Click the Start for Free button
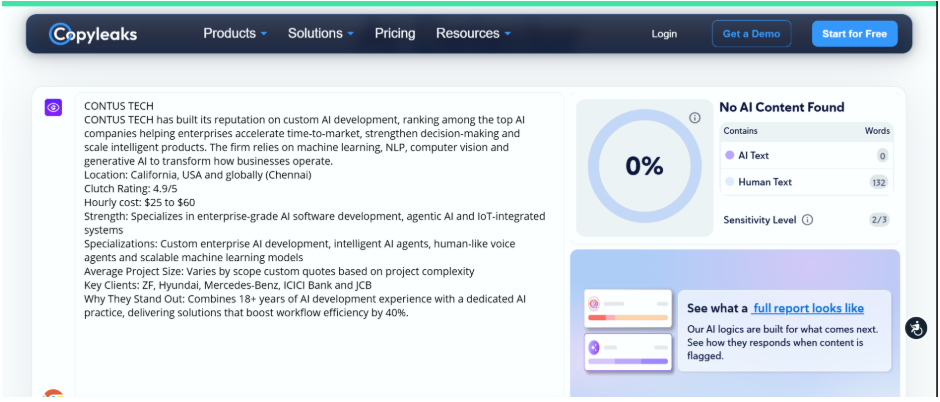This screenshot has width=940, height=402. pos(854,34)
